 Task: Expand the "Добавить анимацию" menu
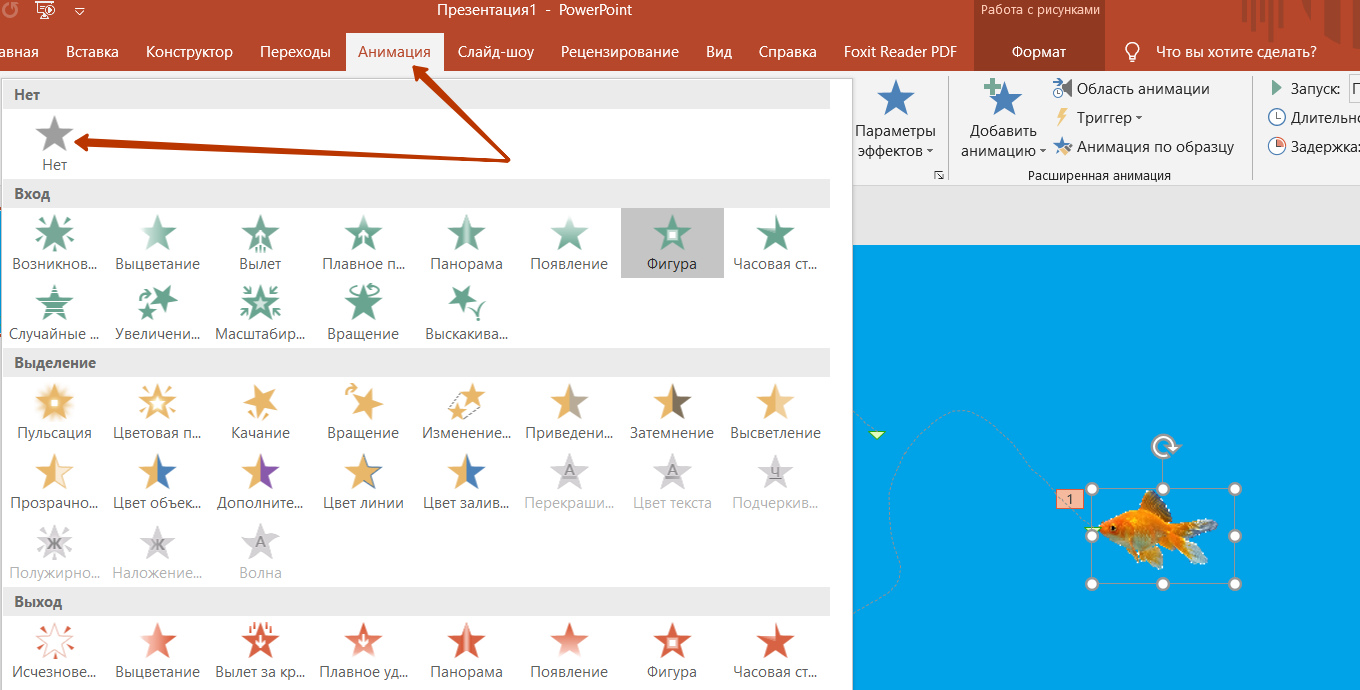coord(1003,122)
